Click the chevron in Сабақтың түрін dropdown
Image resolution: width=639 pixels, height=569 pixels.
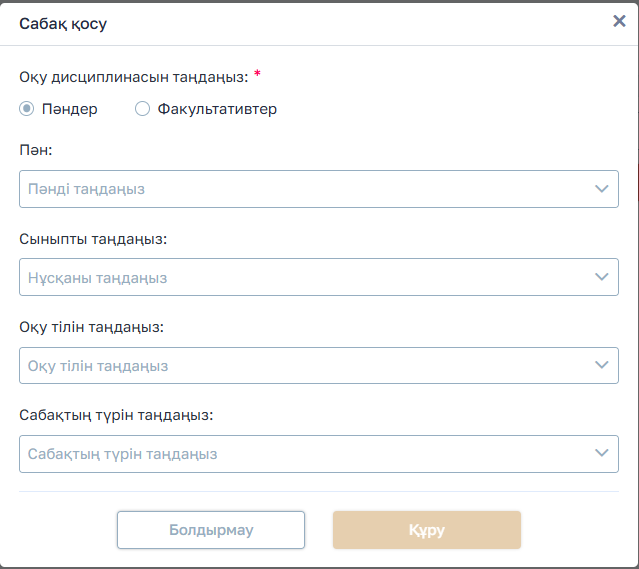pyautogui.click(x=601, y=454)
